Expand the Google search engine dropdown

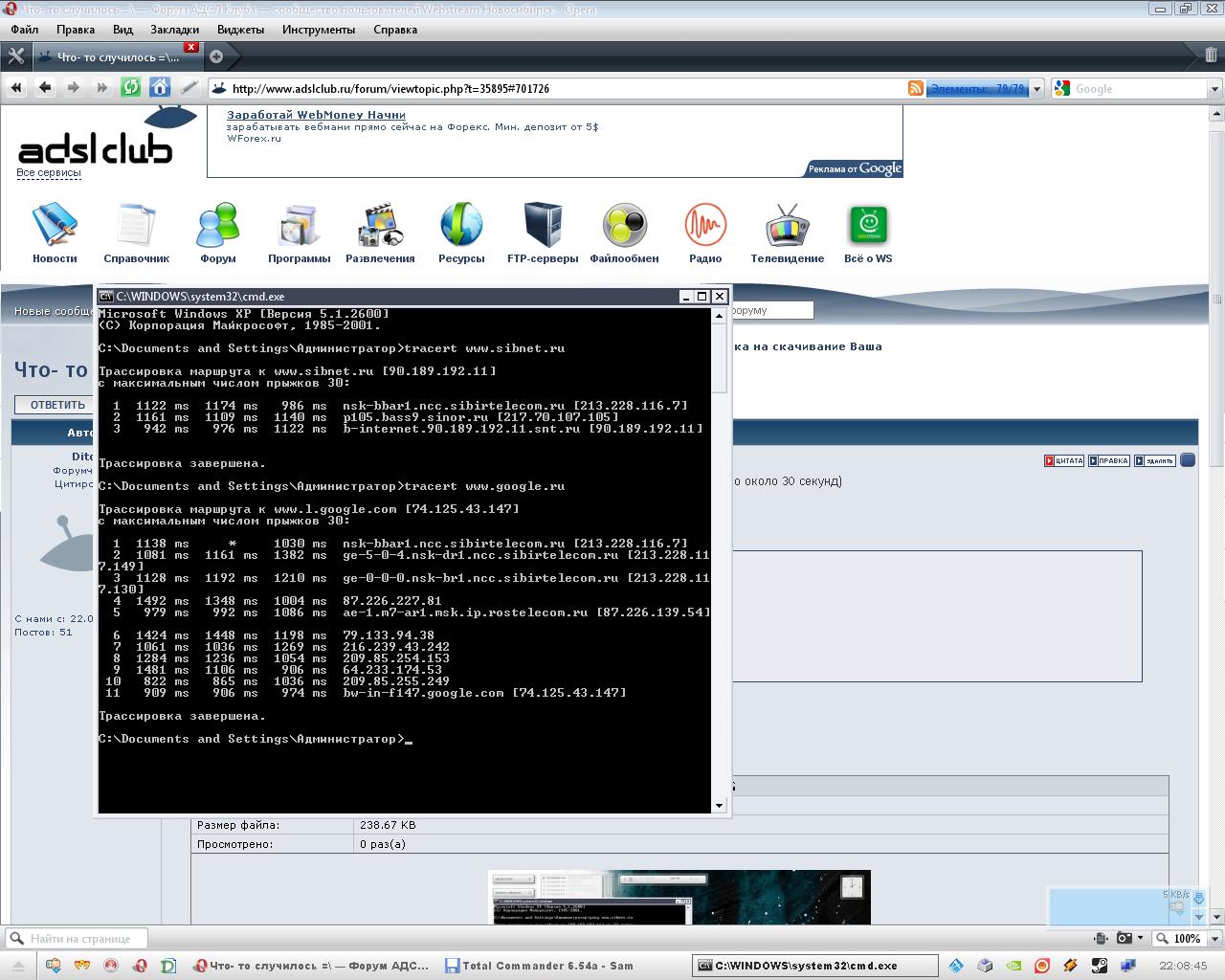click(1061, 89)
